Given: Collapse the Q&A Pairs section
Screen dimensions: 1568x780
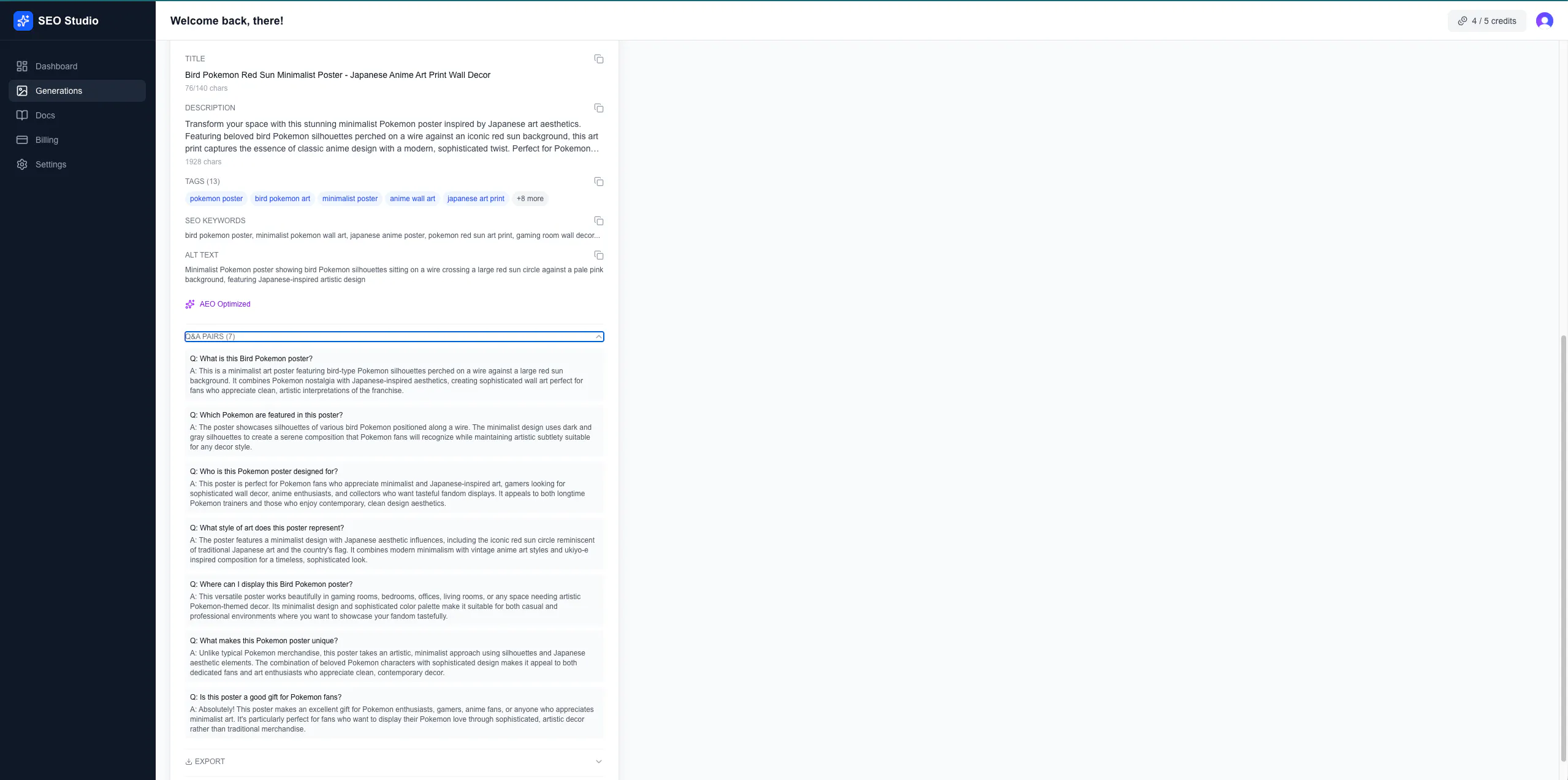Looking at the screenshot, I should point(394,337).
